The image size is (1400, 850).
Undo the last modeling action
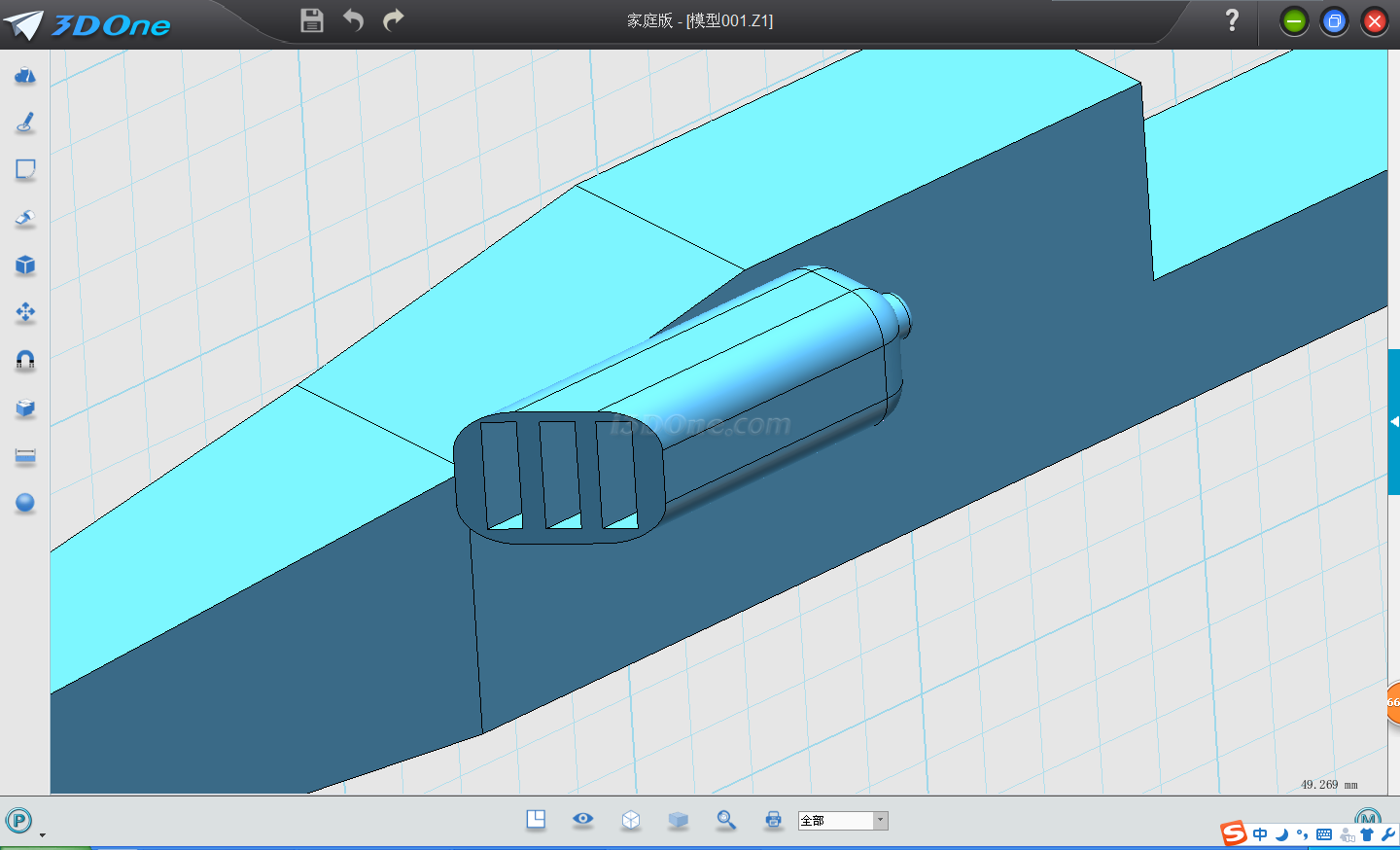pos(353,20)
